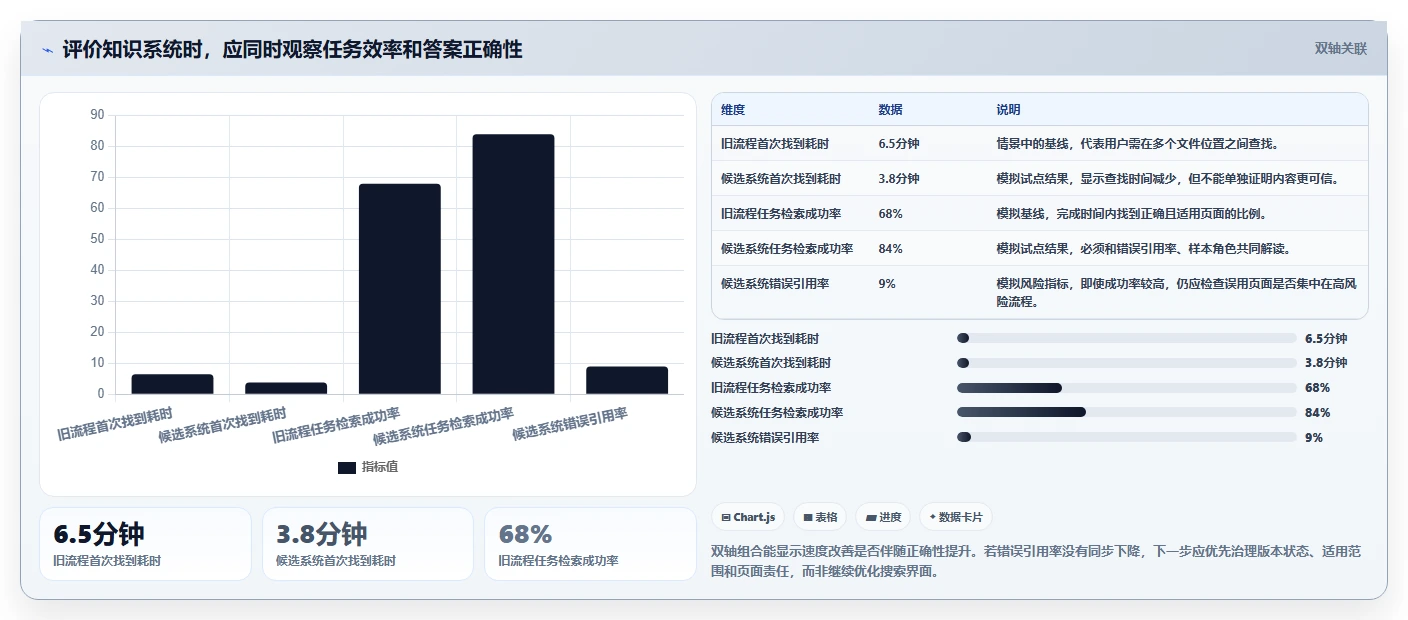The height and width of the screenshot is (620, 1408).
Task: Click the summary paragraph starting 双轴组合
Action: pos(1036,562)
